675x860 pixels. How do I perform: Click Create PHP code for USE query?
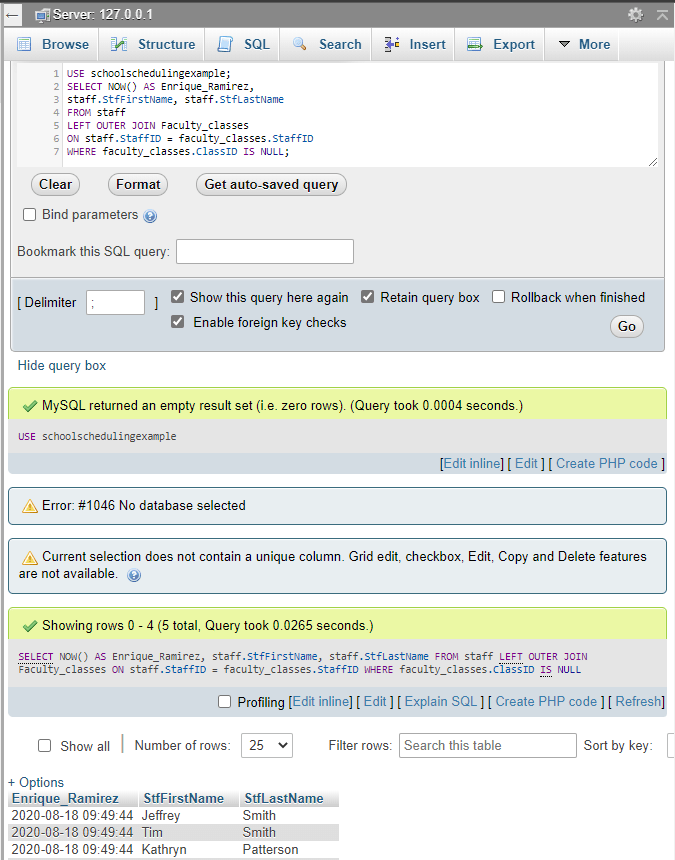[606, 463]
